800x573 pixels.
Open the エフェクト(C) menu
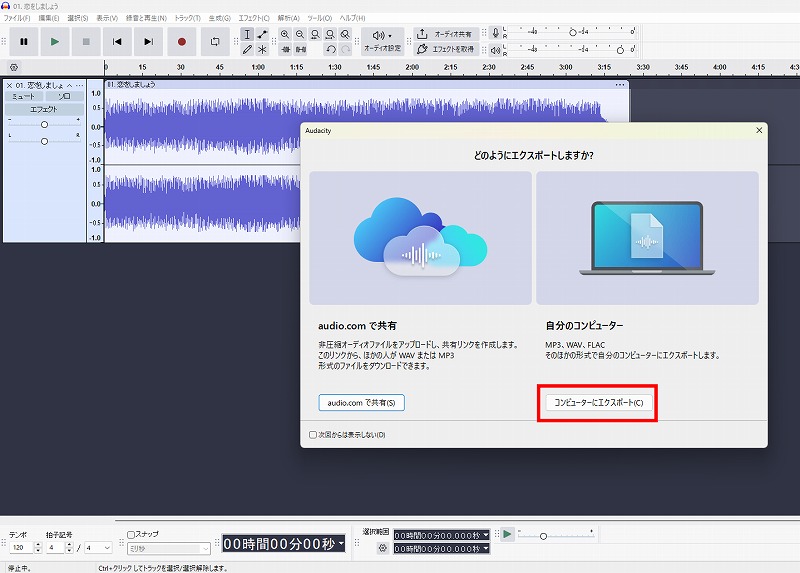pyautogui.click(x=254, y=18)
